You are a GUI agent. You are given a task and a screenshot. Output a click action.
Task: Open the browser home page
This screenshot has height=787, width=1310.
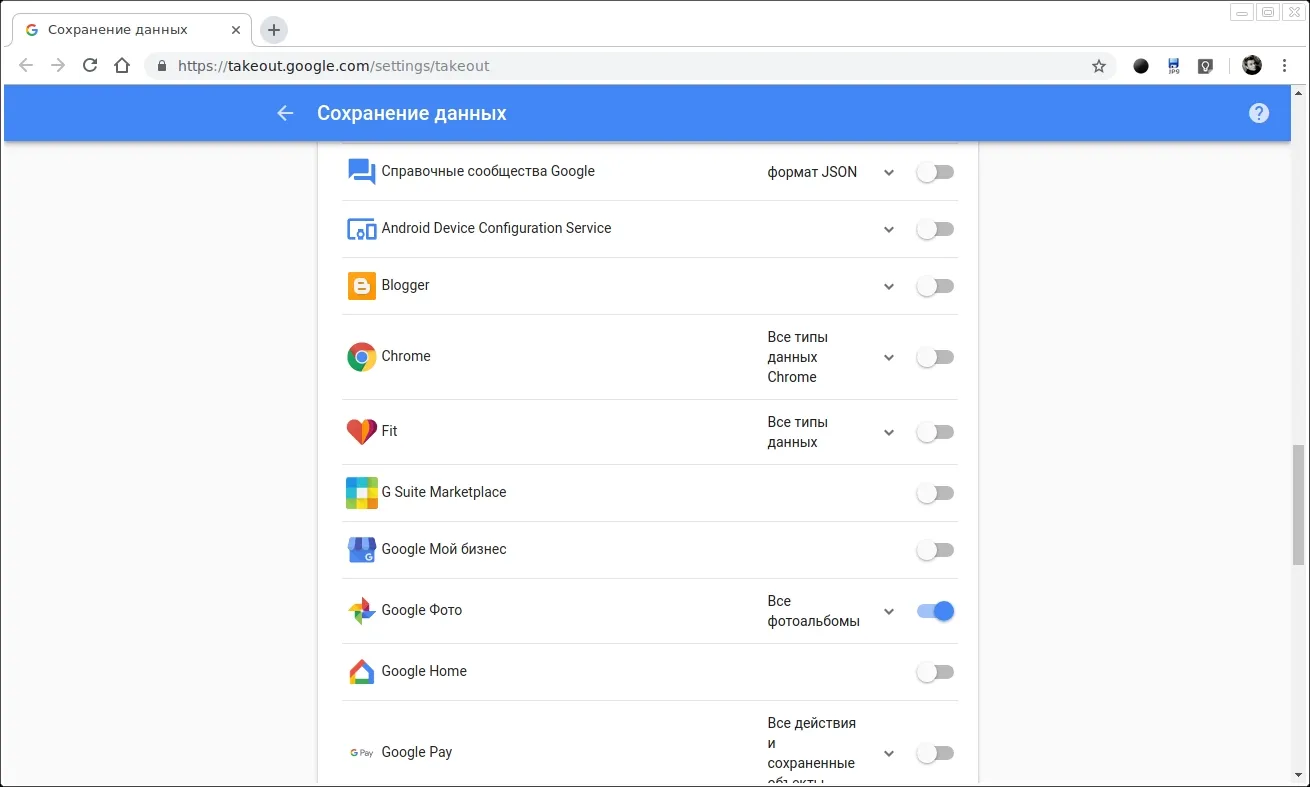coord(122,66)
